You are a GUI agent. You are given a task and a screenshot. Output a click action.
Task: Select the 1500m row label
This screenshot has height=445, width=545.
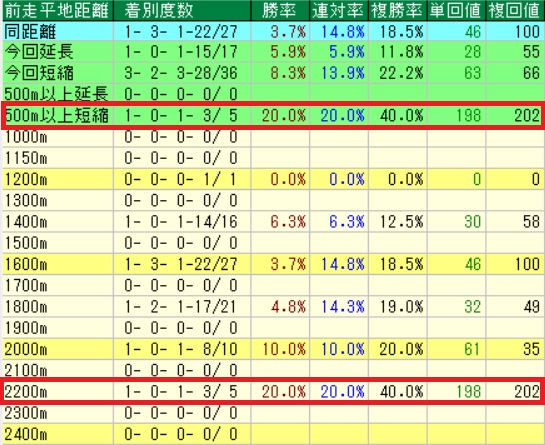(26, 243)
